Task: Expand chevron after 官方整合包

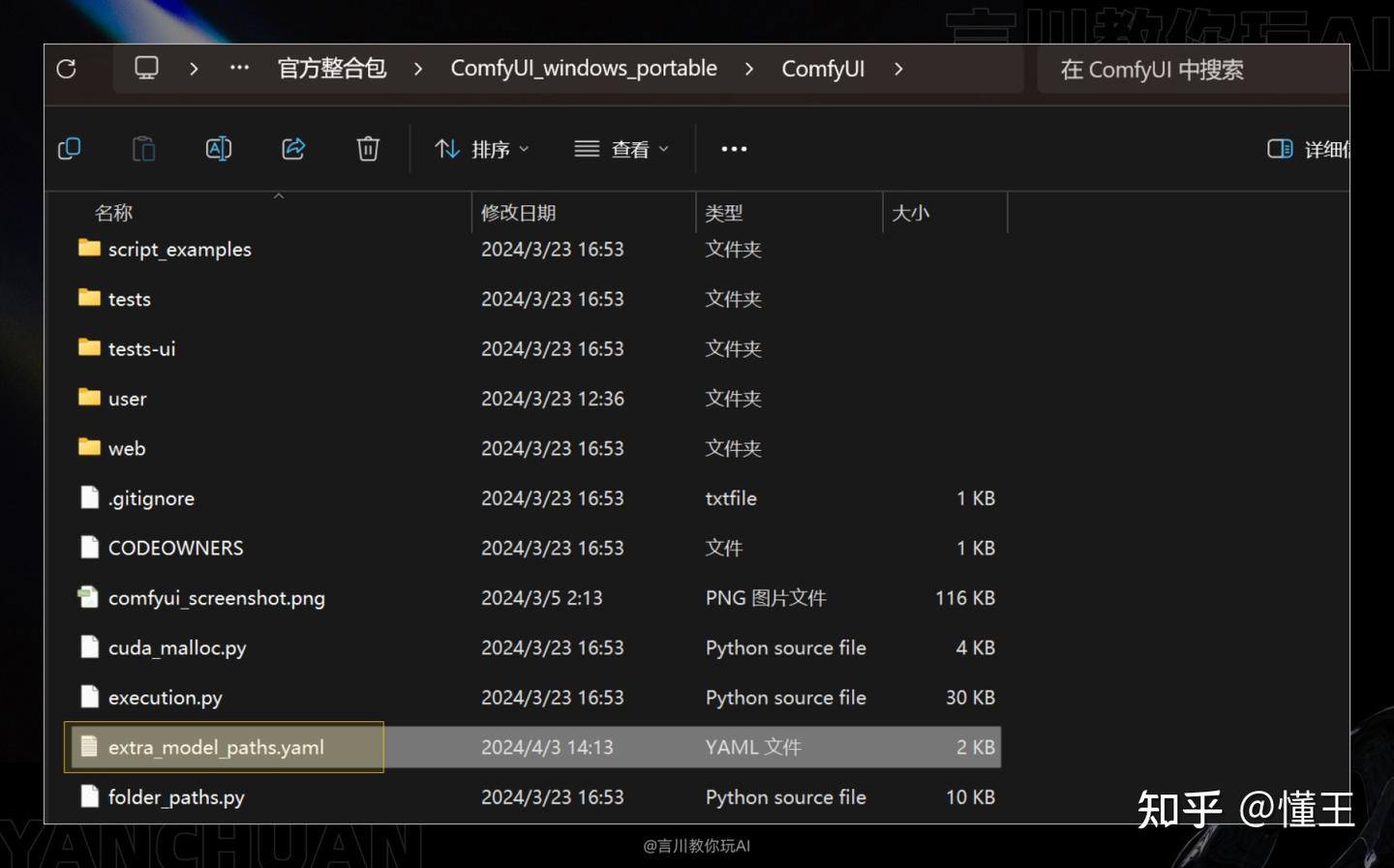Action: click(x=418, y=69)
